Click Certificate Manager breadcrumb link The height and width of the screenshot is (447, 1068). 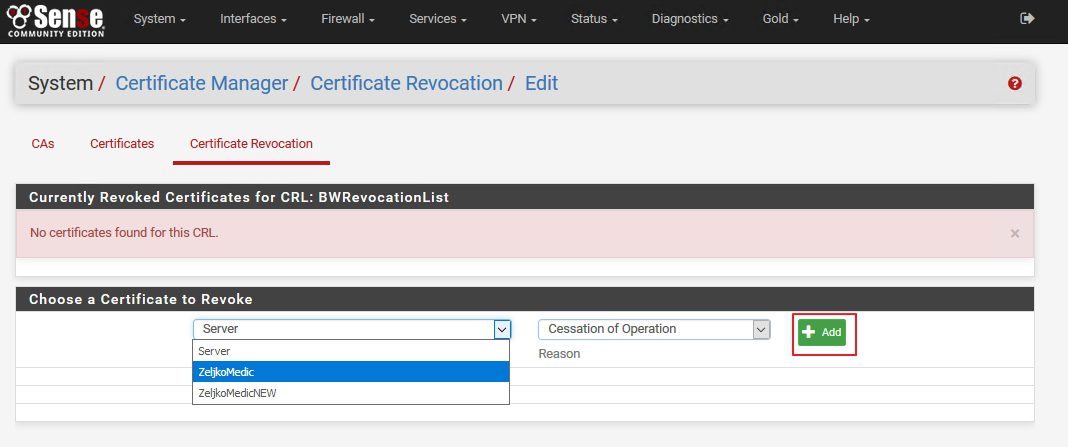pos(201,84)
